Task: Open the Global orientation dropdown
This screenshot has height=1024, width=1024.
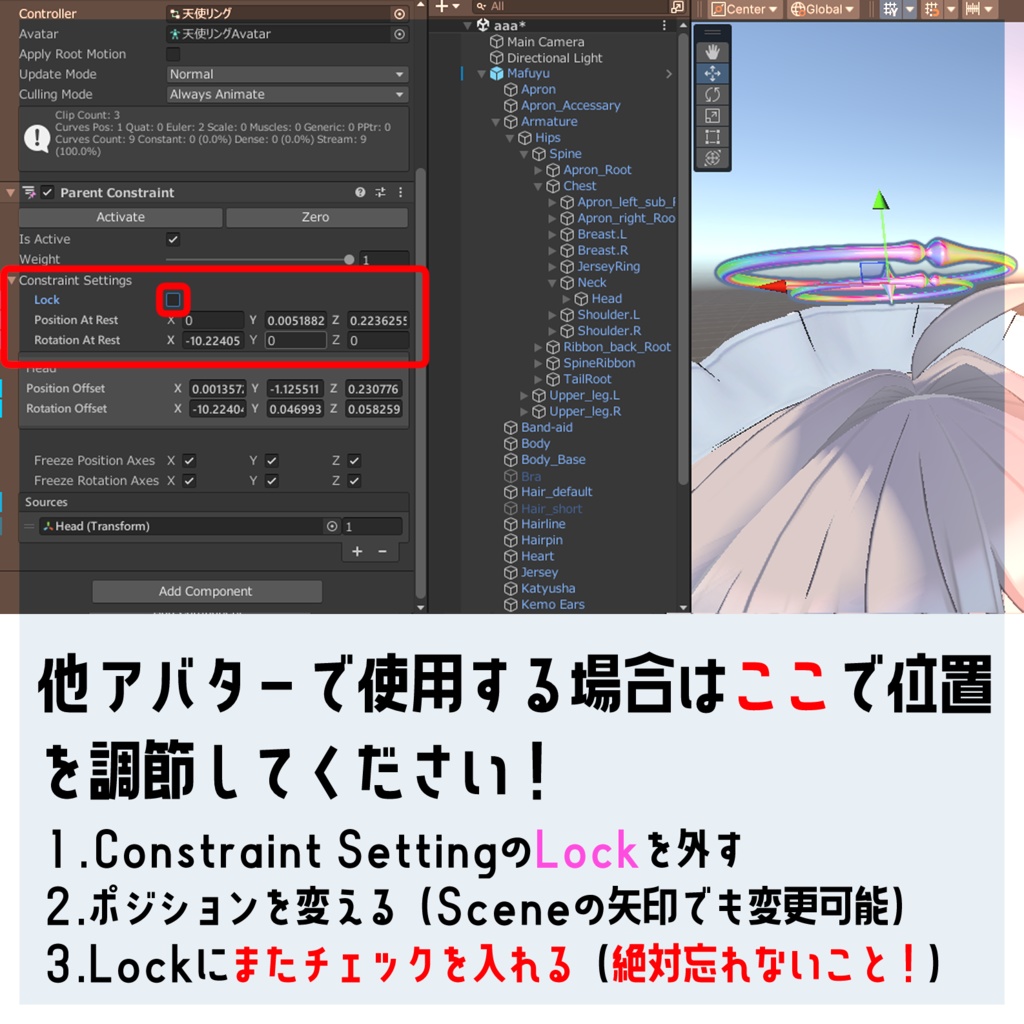Action: pos(823,9)
